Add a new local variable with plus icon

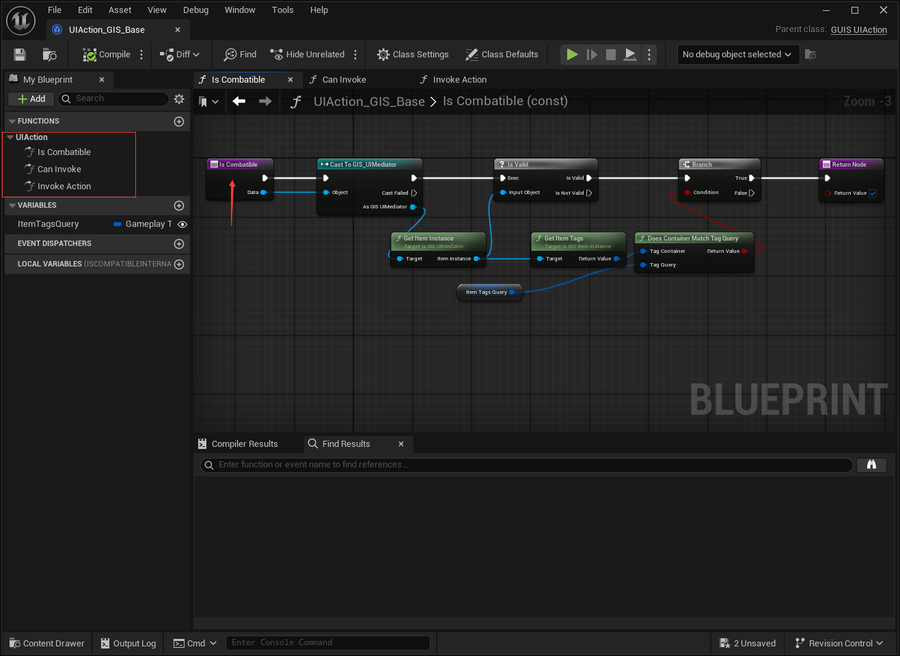point(179,265)
